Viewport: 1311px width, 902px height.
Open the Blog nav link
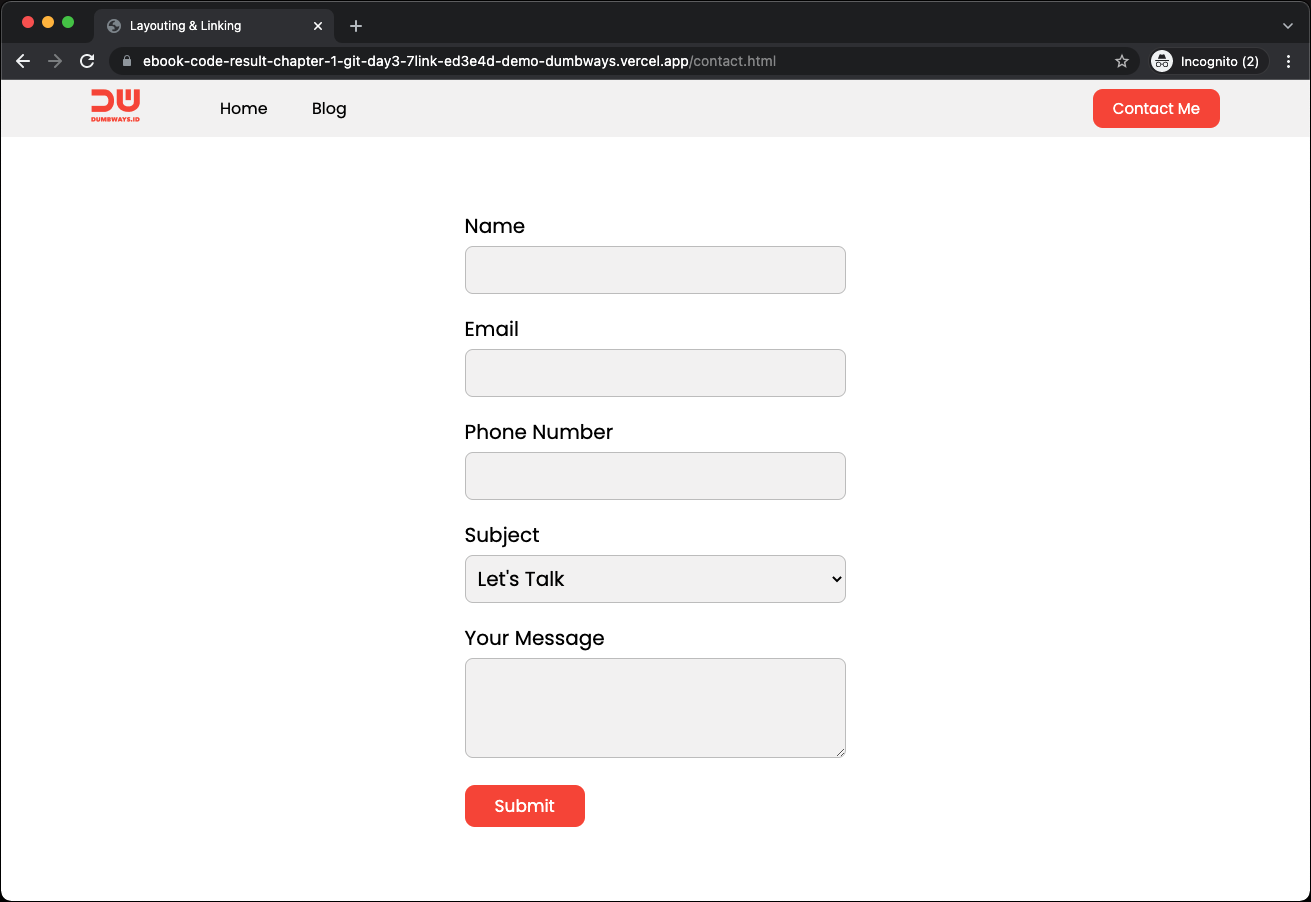click(329, 108)
